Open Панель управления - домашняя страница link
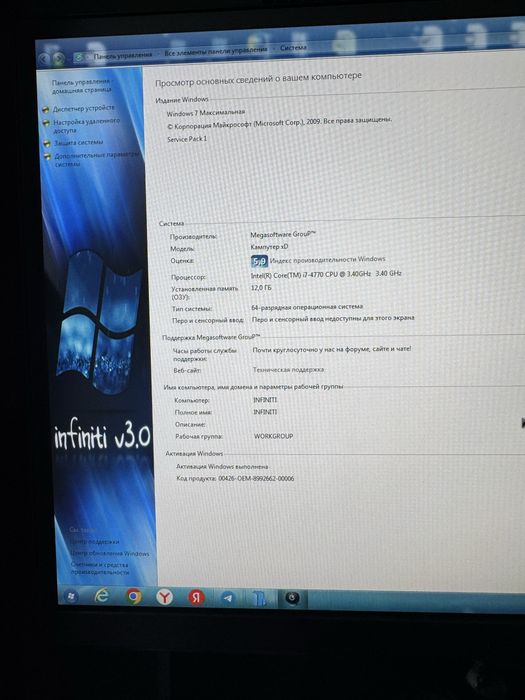The width and height of the screenshot is (525, 700). [82, 86]
